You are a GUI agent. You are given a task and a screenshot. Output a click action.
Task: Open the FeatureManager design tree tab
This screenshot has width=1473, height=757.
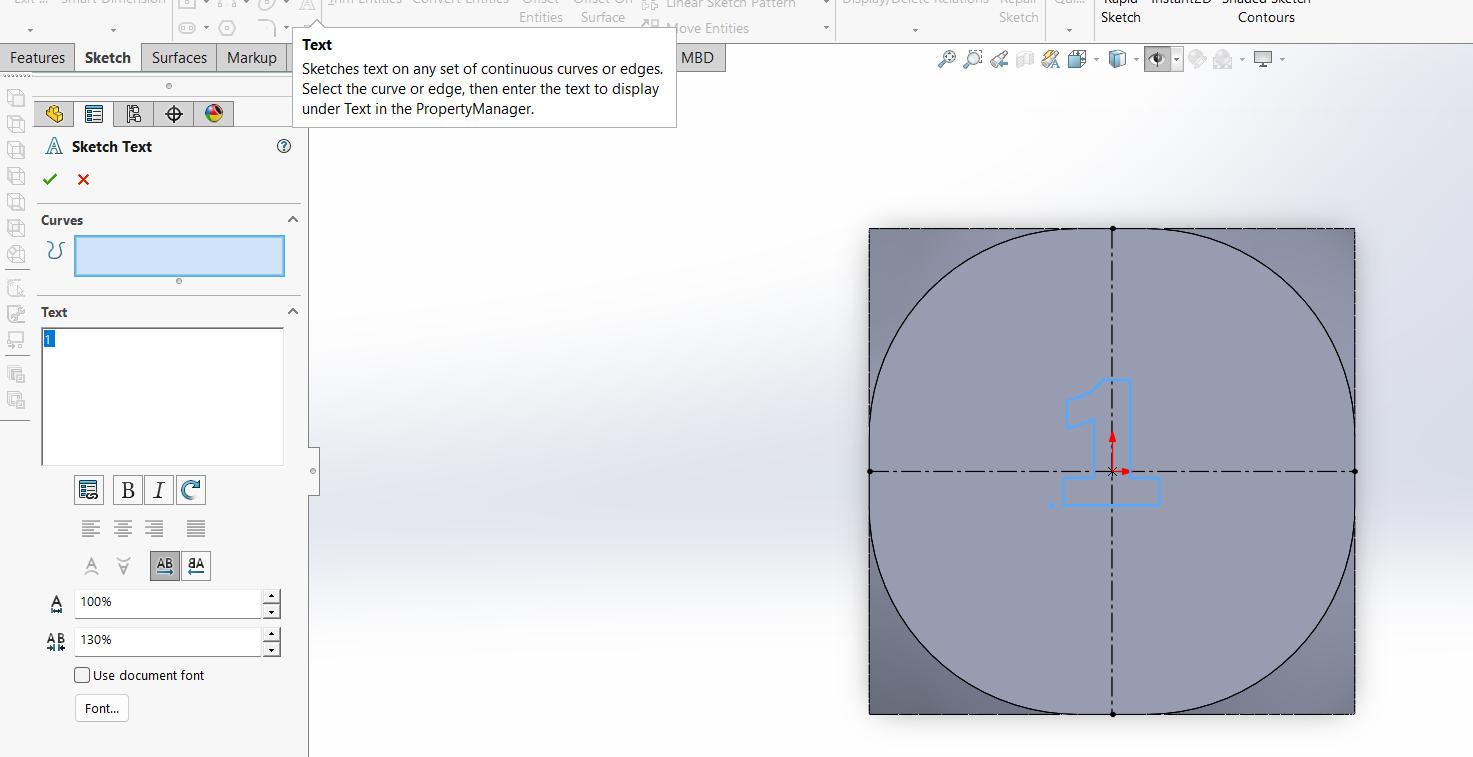pos(54,114)
